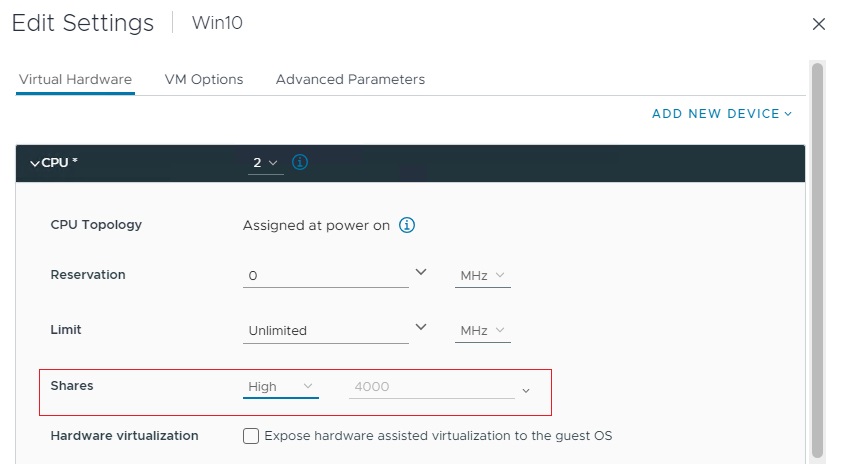The image size is (843, 464).
Task: Click the Limit input field showing Unlimited
Action: click(x=325, y=330)
